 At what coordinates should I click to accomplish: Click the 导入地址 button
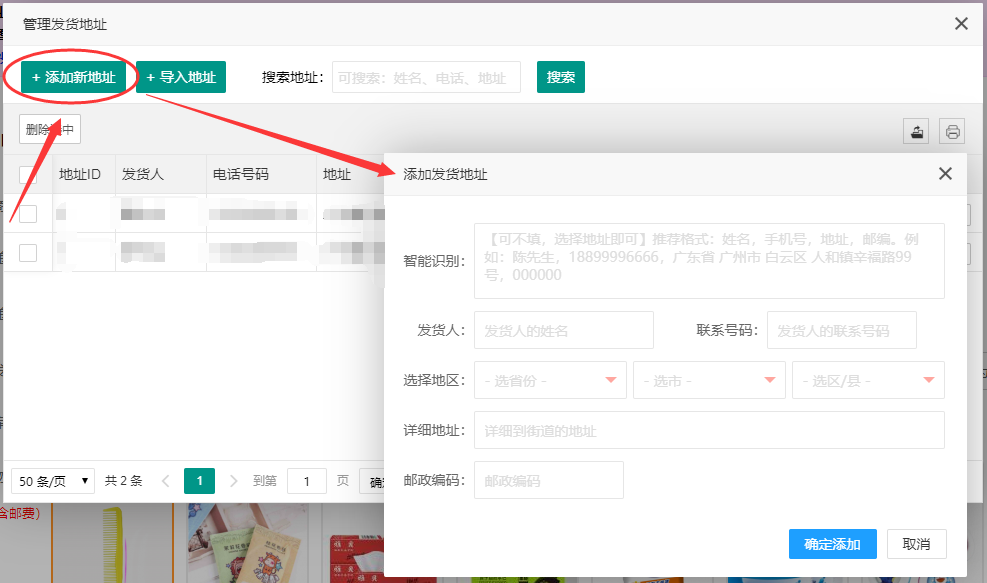181,77
